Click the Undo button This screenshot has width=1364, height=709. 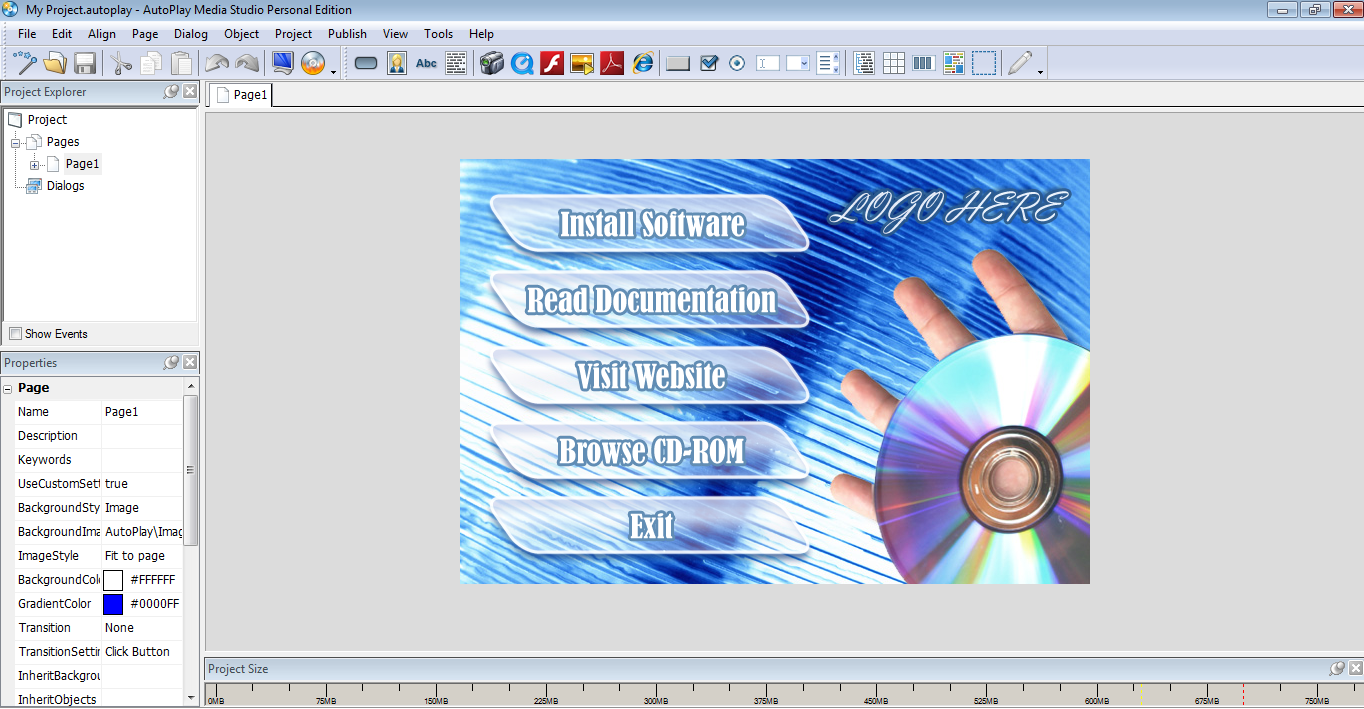tap(219, 62)
